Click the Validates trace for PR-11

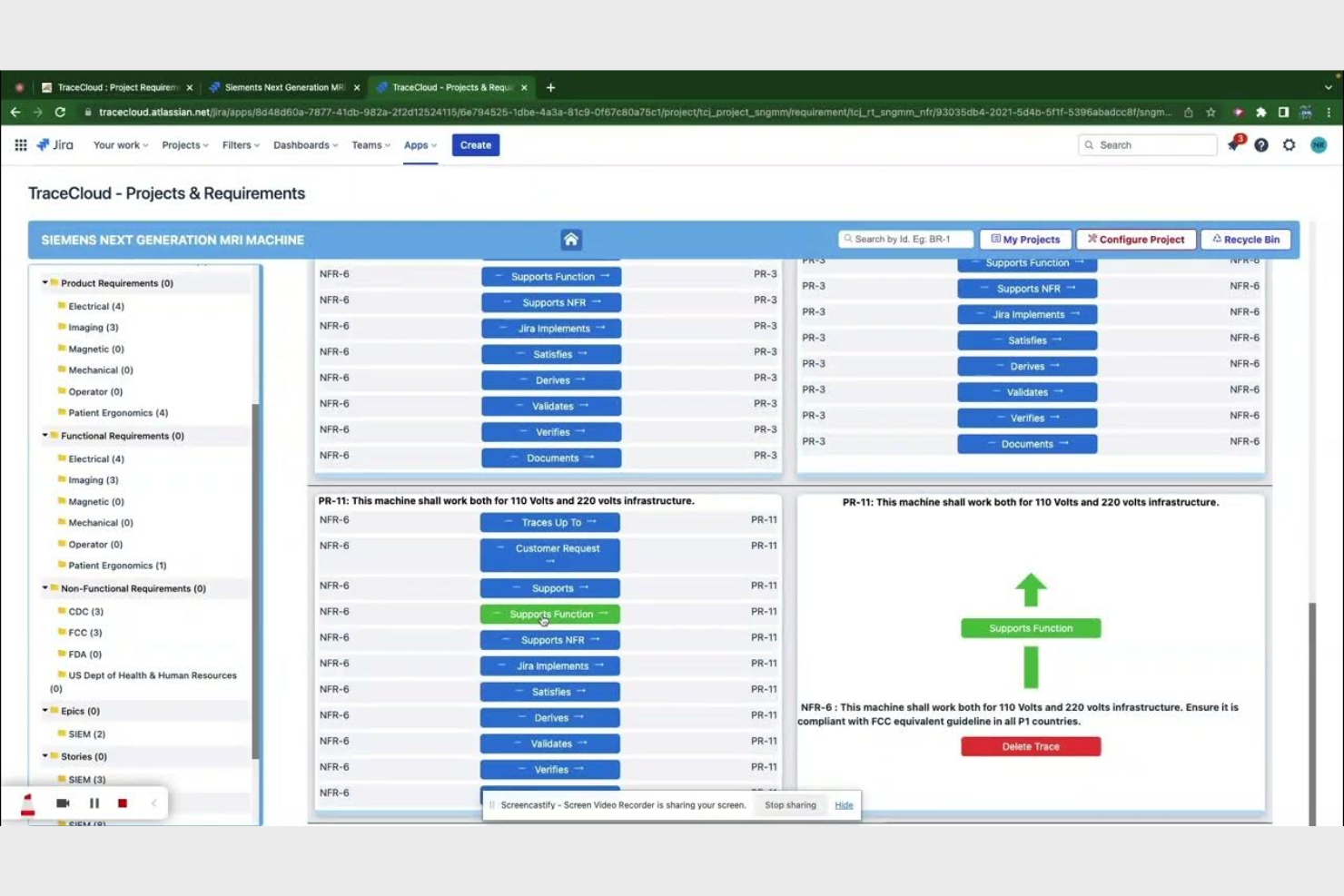[x=550, y=743]
